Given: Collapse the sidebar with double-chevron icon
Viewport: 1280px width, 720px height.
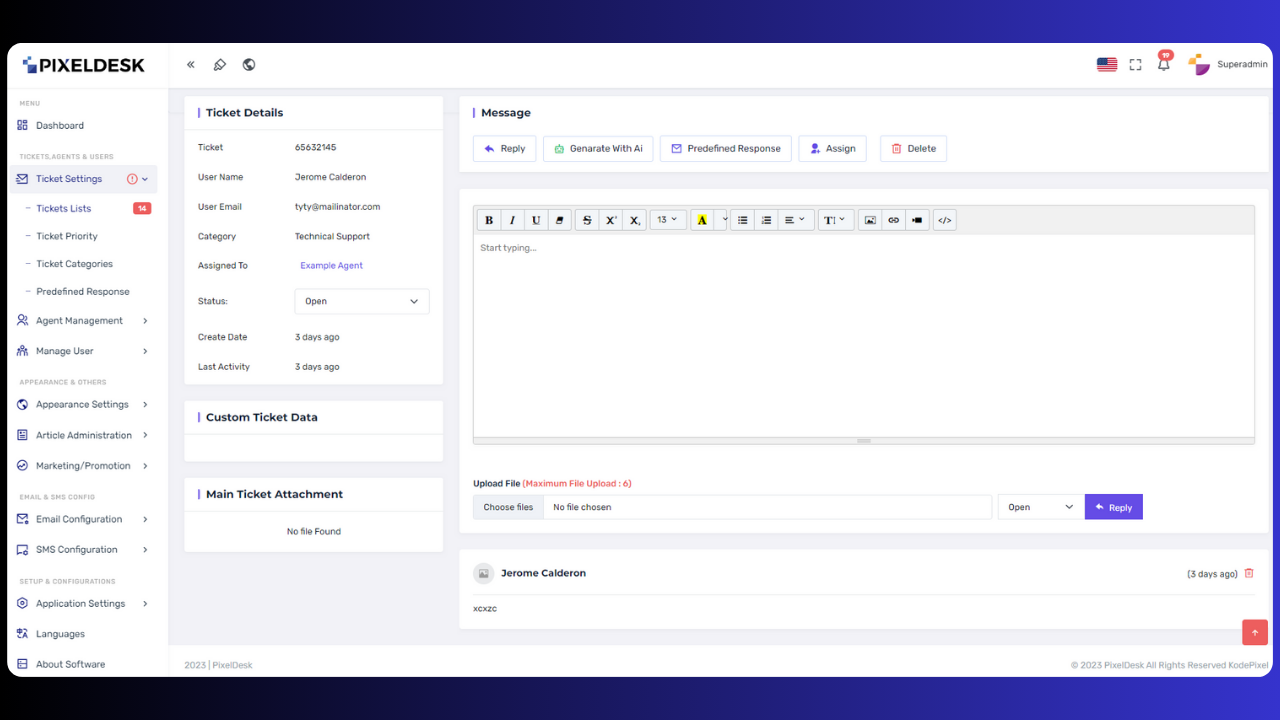Looking at the screenshot, I should [x=191, y=65].
